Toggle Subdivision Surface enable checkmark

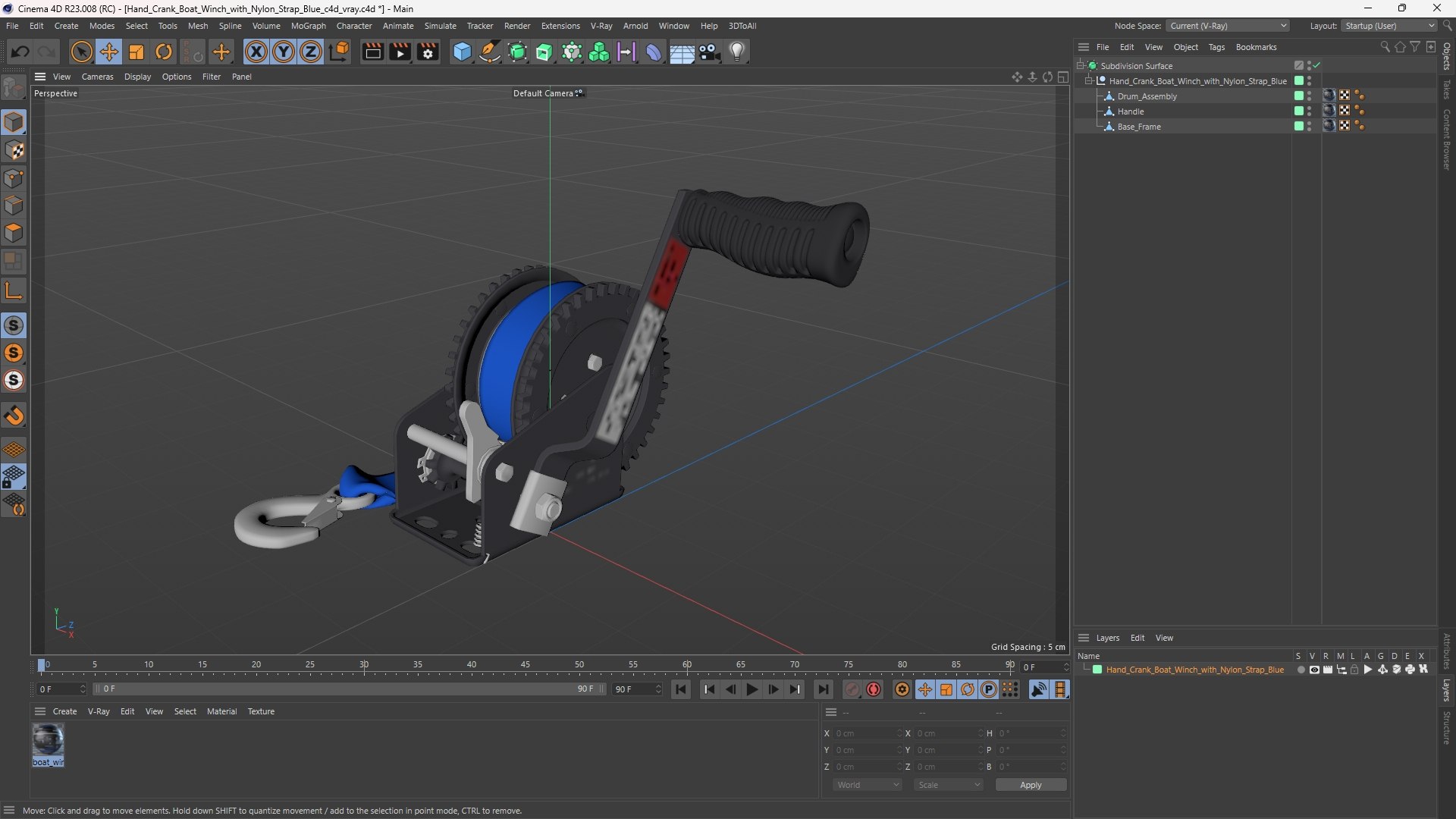coord(1317,65)
